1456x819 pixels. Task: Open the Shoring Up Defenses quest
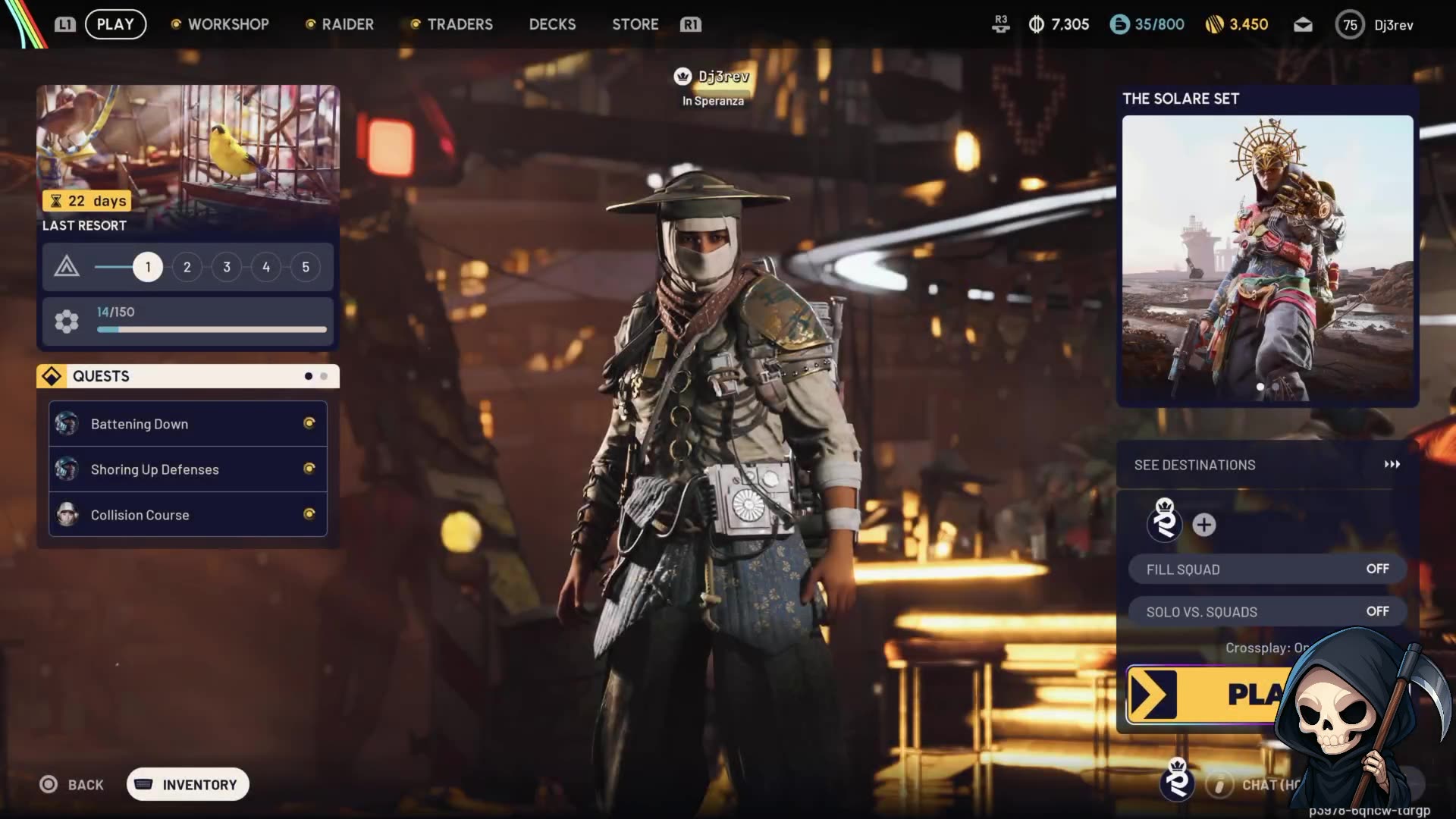point(188,469)
